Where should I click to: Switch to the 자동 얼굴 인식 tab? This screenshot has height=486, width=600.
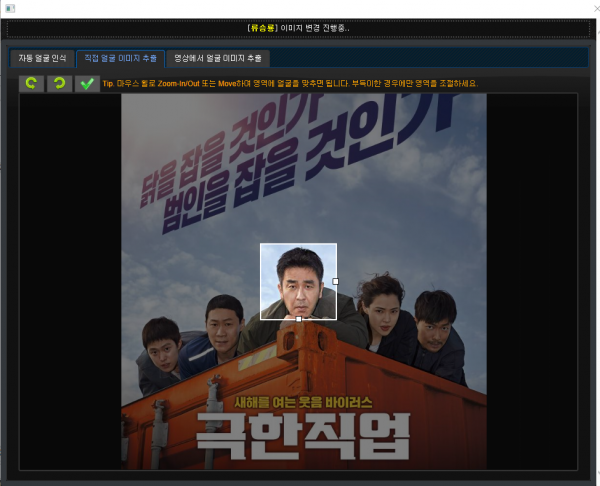(41, 58)
